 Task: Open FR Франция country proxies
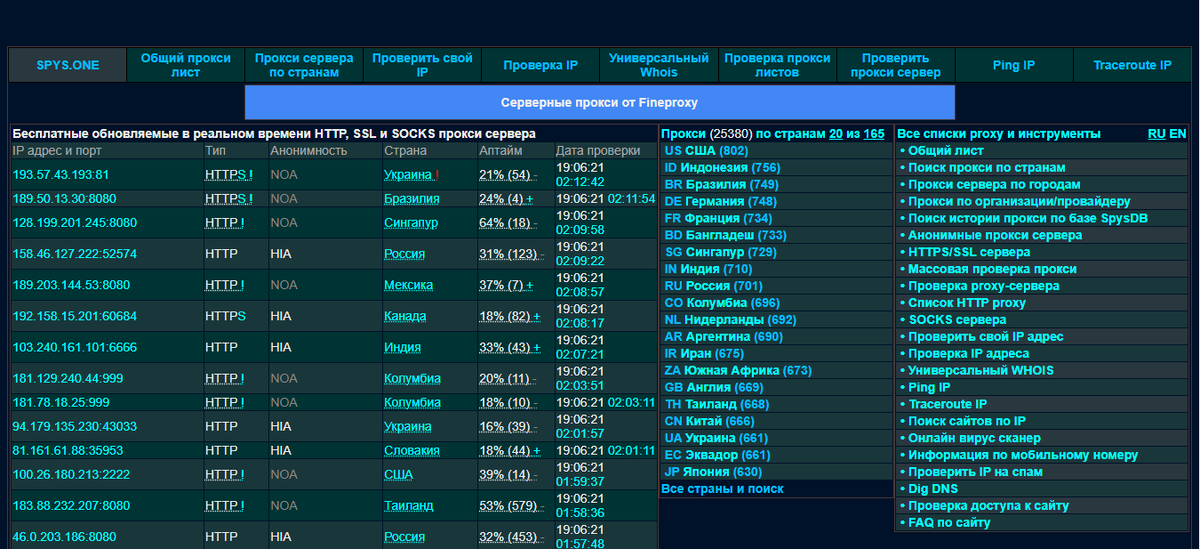[x=718, y=218]
